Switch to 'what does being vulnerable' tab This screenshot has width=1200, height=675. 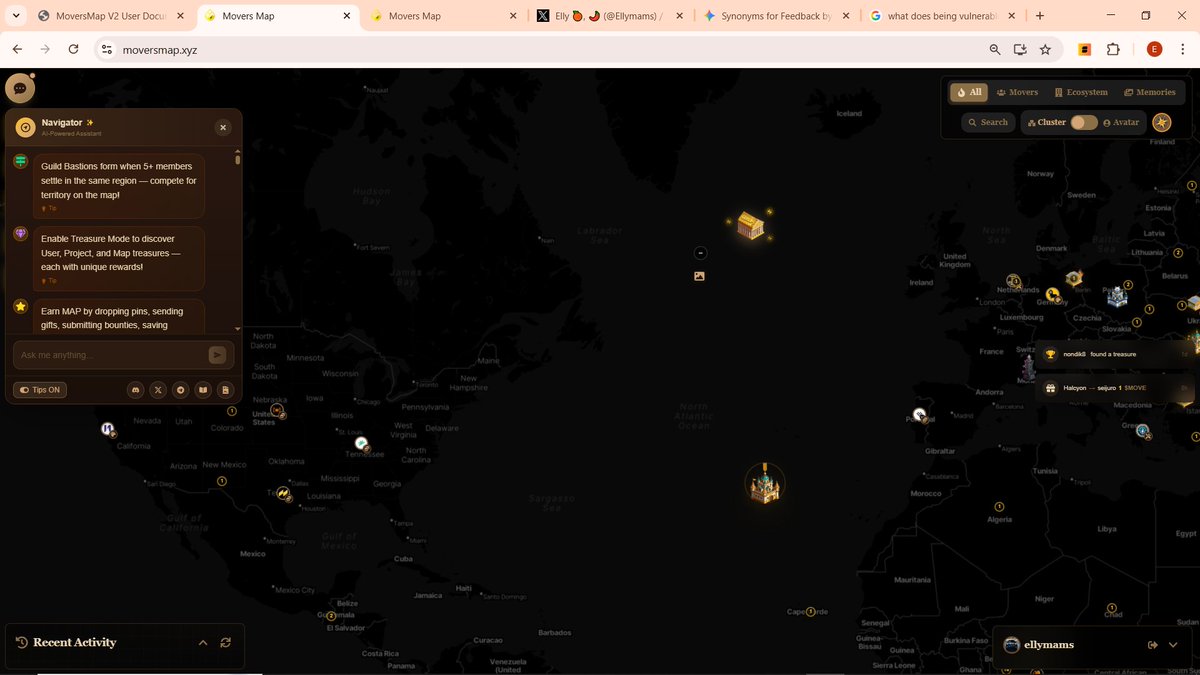coord(943,16)
